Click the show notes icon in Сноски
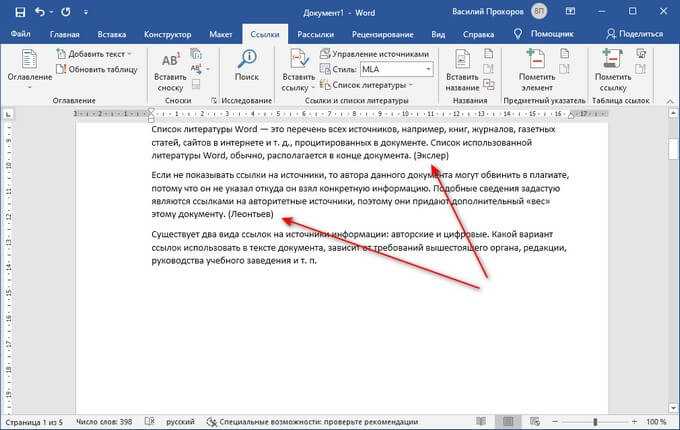This screenshot has height=430, width=680. 196,84
